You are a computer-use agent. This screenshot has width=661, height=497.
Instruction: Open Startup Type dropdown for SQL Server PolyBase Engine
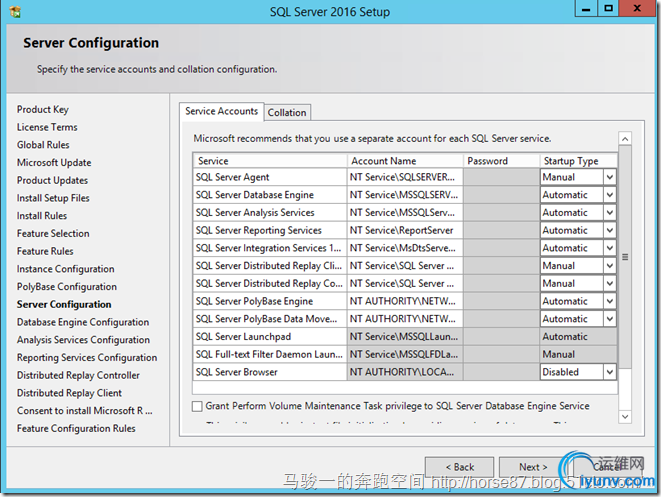tap(610, 301)
